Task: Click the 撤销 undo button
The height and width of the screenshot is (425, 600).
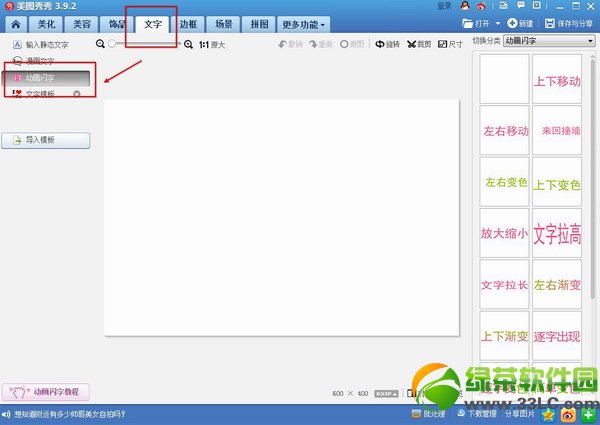Action: tap(290, 44)
